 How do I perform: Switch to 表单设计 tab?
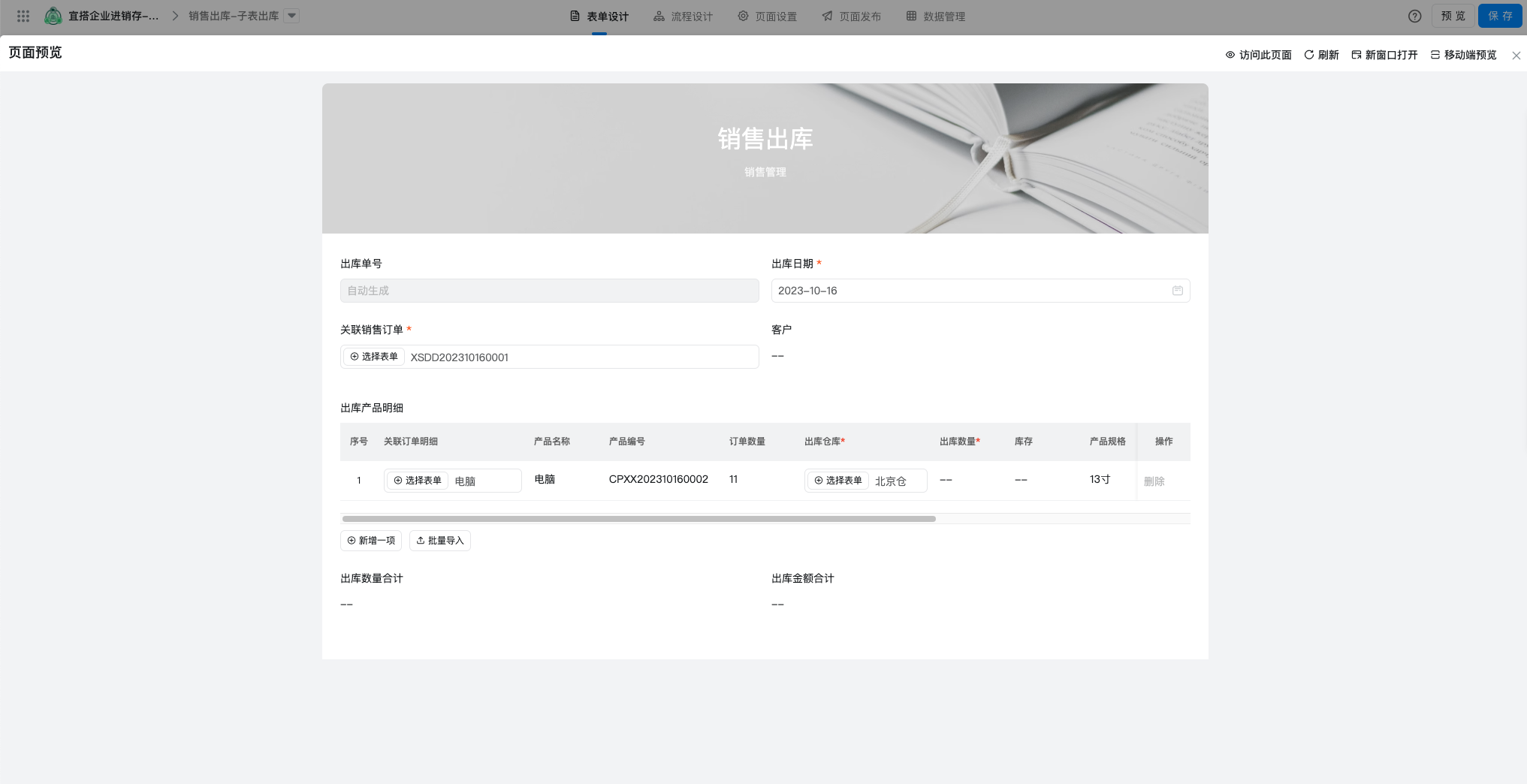pyautogui.click(x=599, y=17)
